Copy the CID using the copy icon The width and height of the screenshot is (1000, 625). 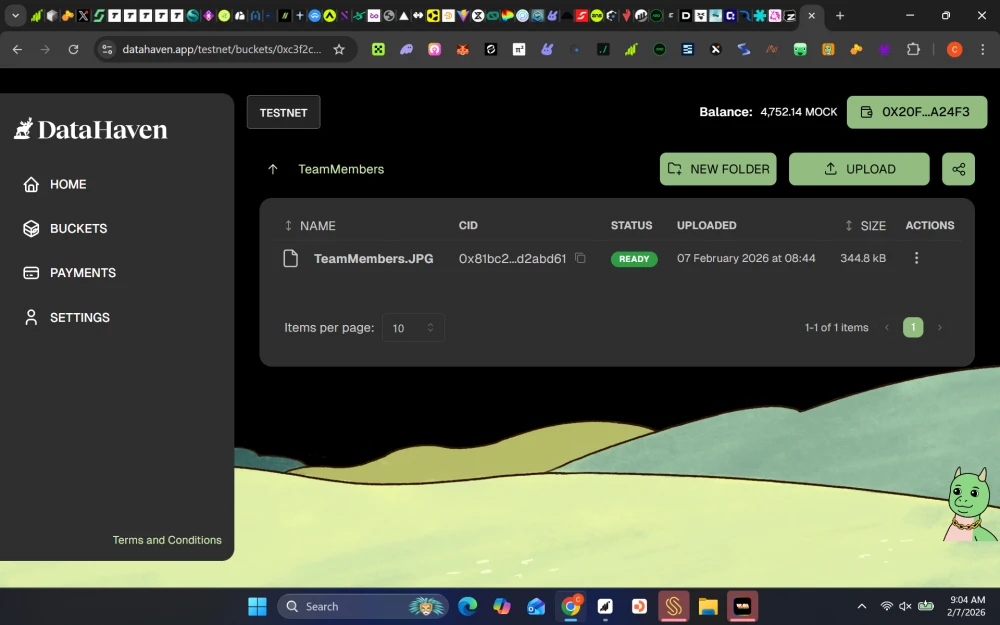(580, 259)
